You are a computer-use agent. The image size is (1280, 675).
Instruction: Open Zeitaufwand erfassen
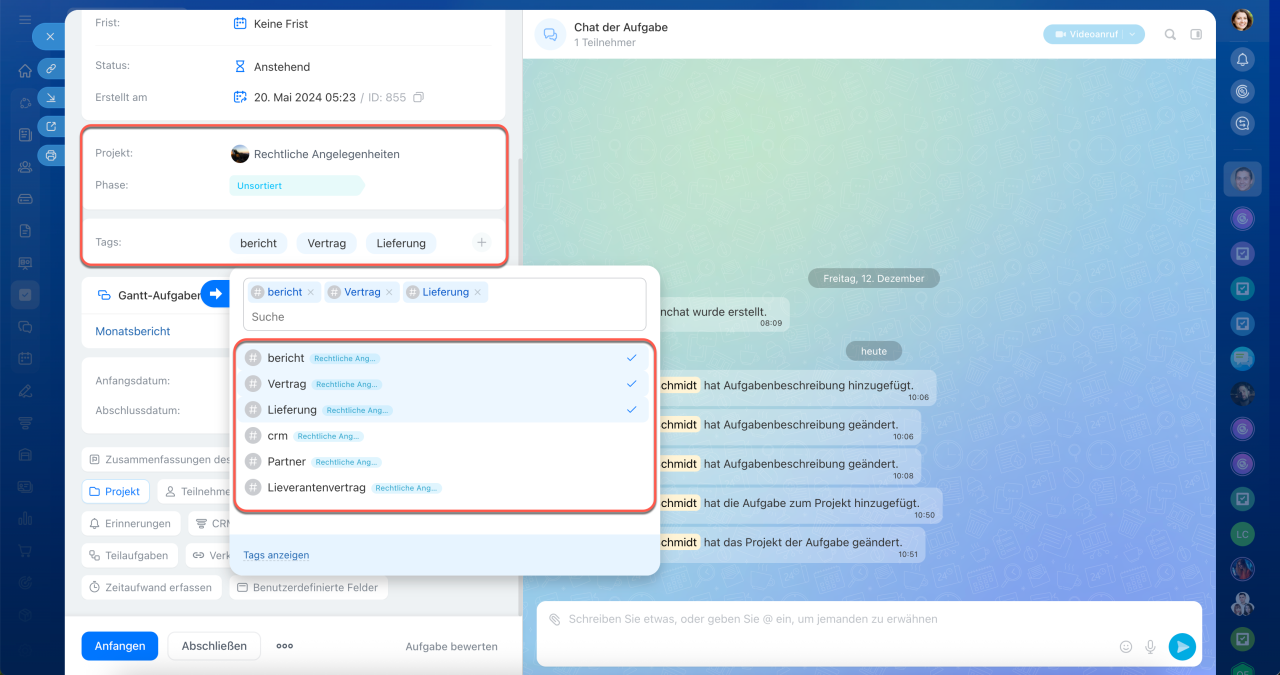151,587
